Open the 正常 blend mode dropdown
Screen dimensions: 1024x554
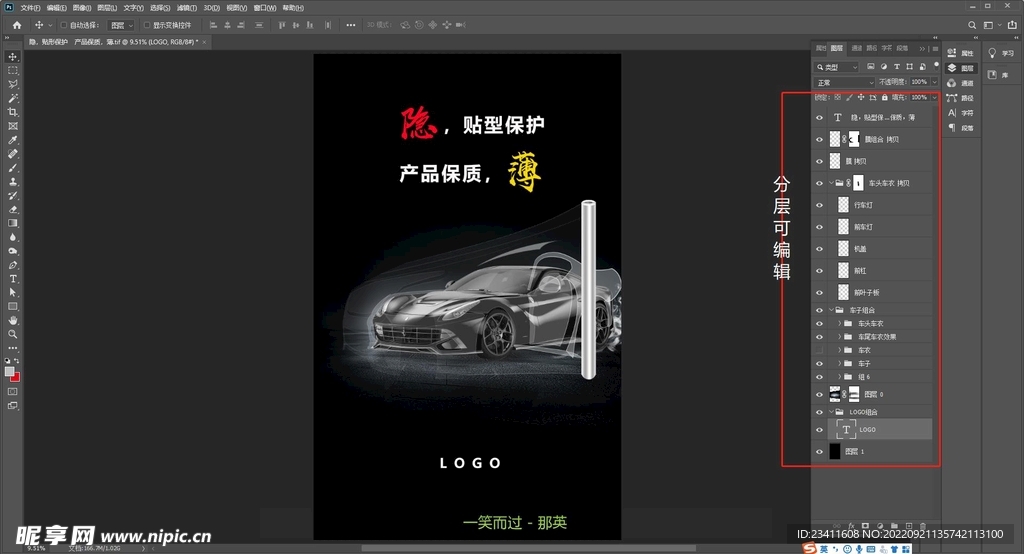[844, 82]
